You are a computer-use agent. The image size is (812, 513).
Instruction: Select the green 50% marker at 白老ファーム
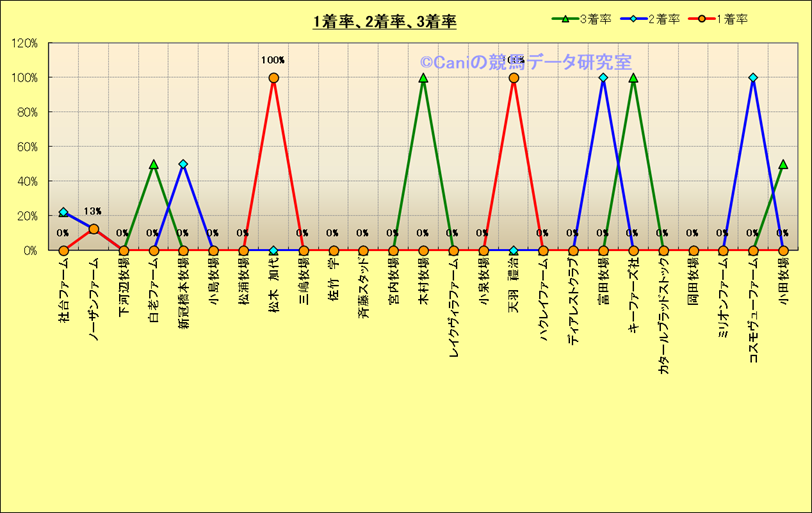coord(153,164)
